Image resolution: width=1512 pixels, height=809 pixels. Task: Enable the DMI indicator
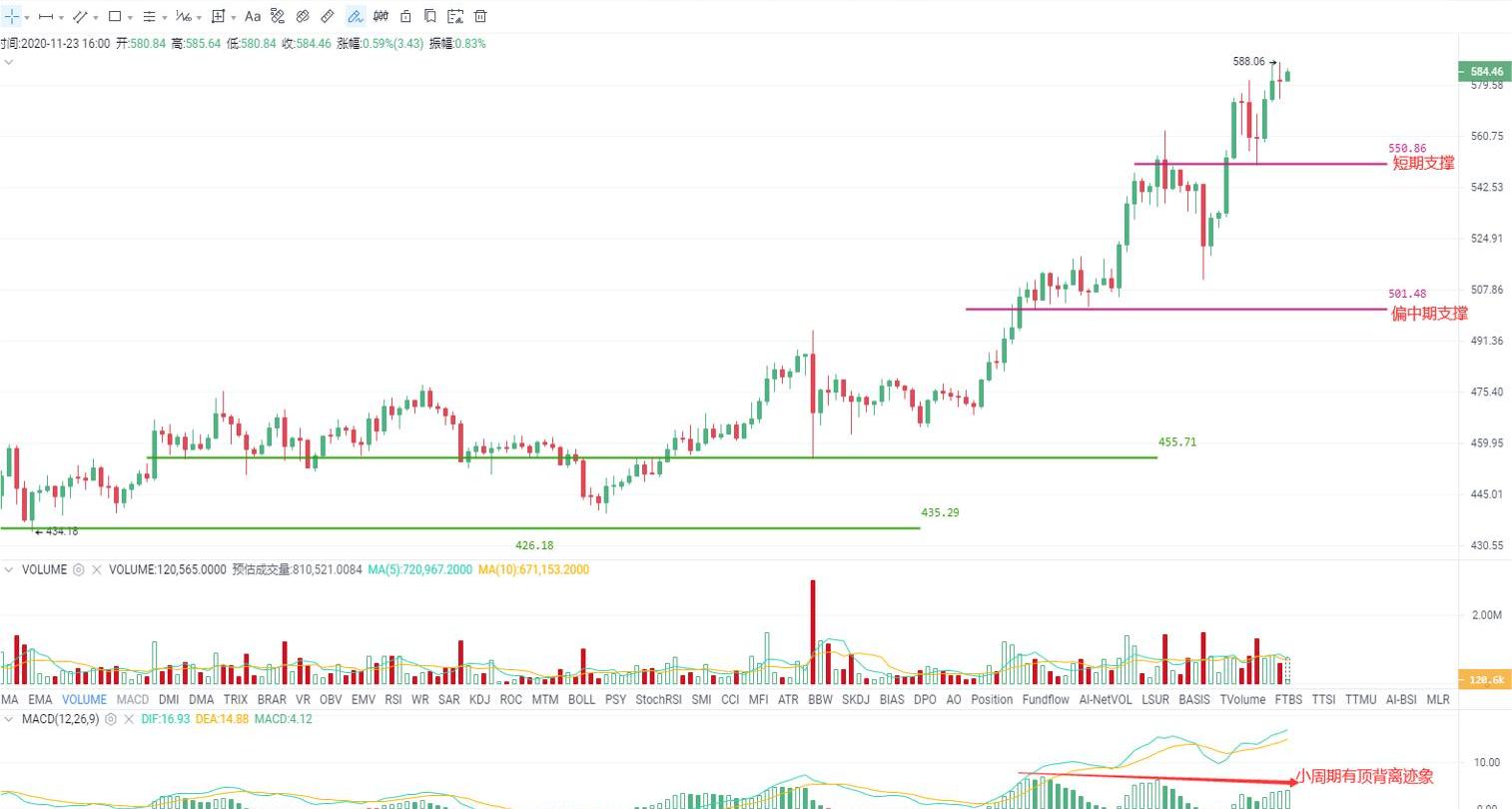(x=169, y=699)
